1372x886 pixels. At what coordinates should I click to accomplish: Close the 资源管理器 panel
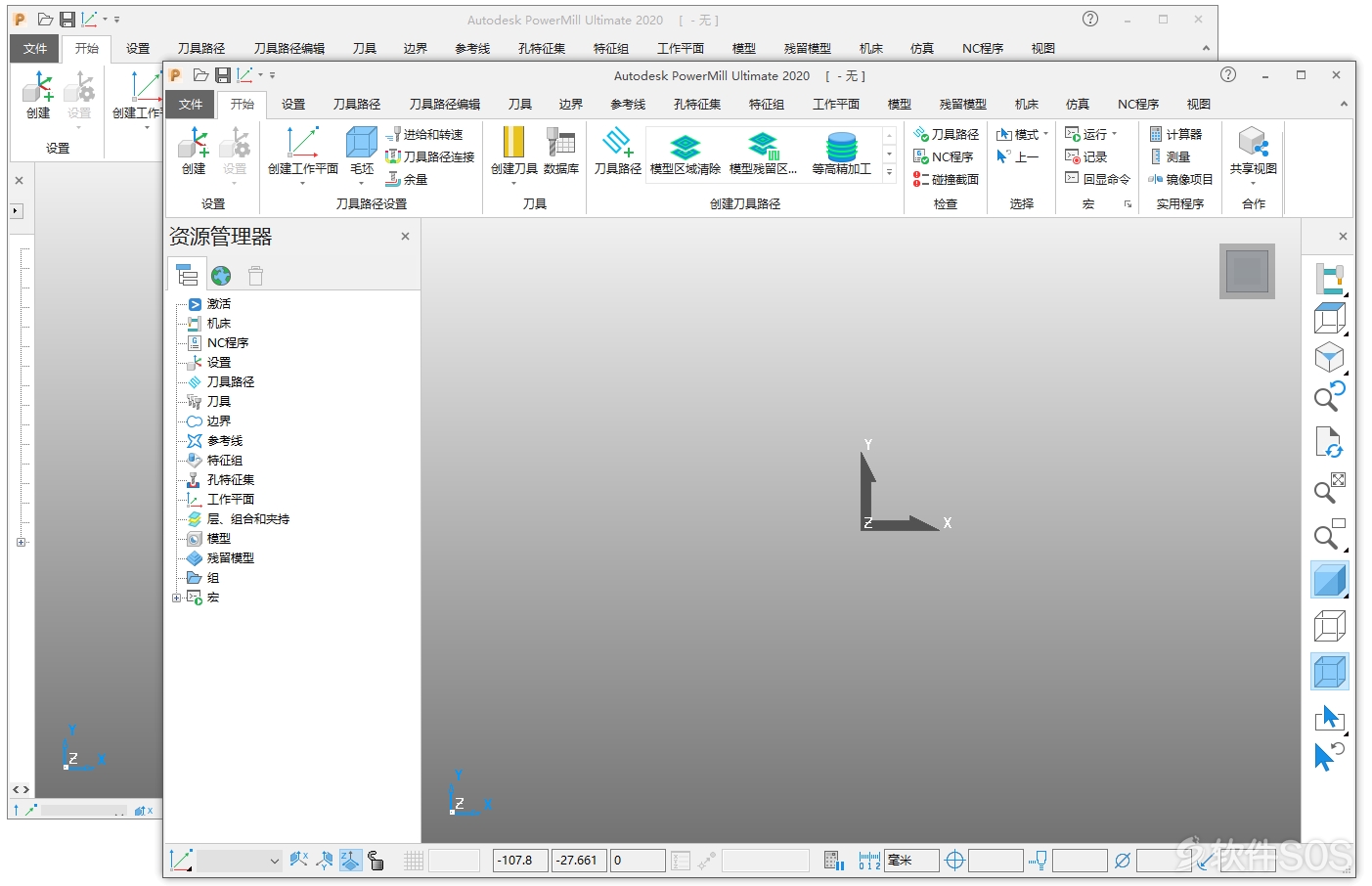pyautogui.click(x=405, y=236)
